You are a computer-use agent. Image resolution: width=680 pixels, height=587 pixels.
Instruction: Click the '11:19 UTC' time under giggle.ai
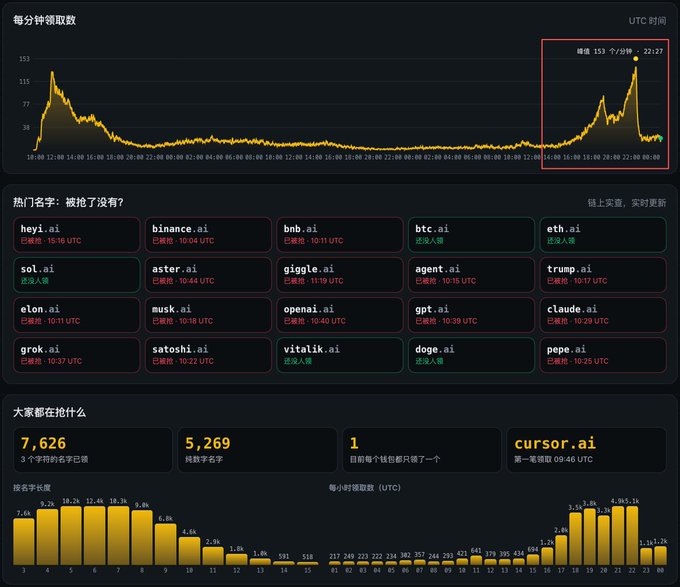[327, 281]
